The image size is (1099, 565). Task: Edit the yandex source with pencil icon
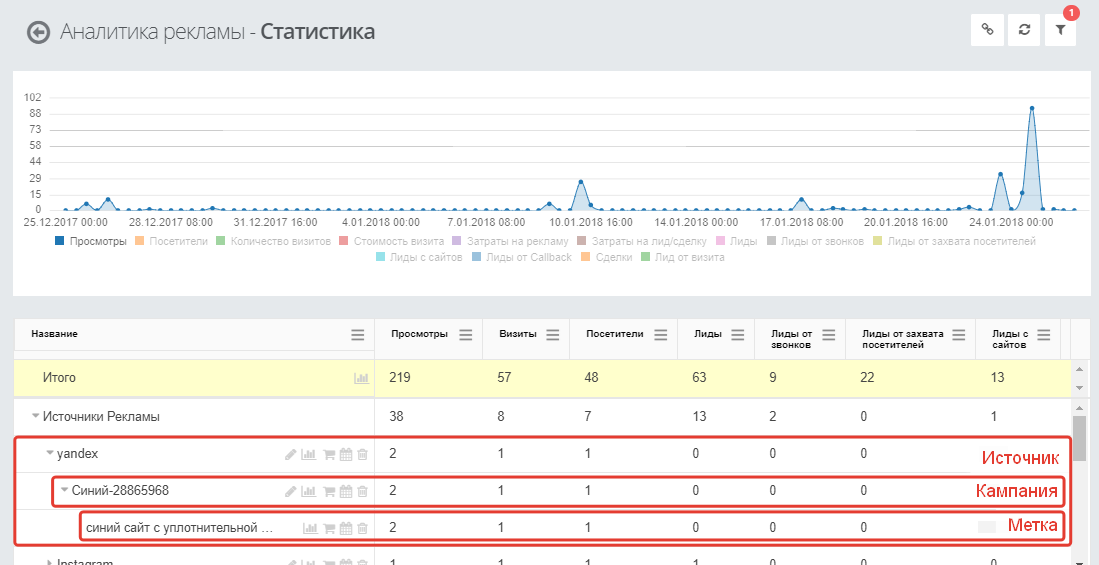click(x=291, y=454)
